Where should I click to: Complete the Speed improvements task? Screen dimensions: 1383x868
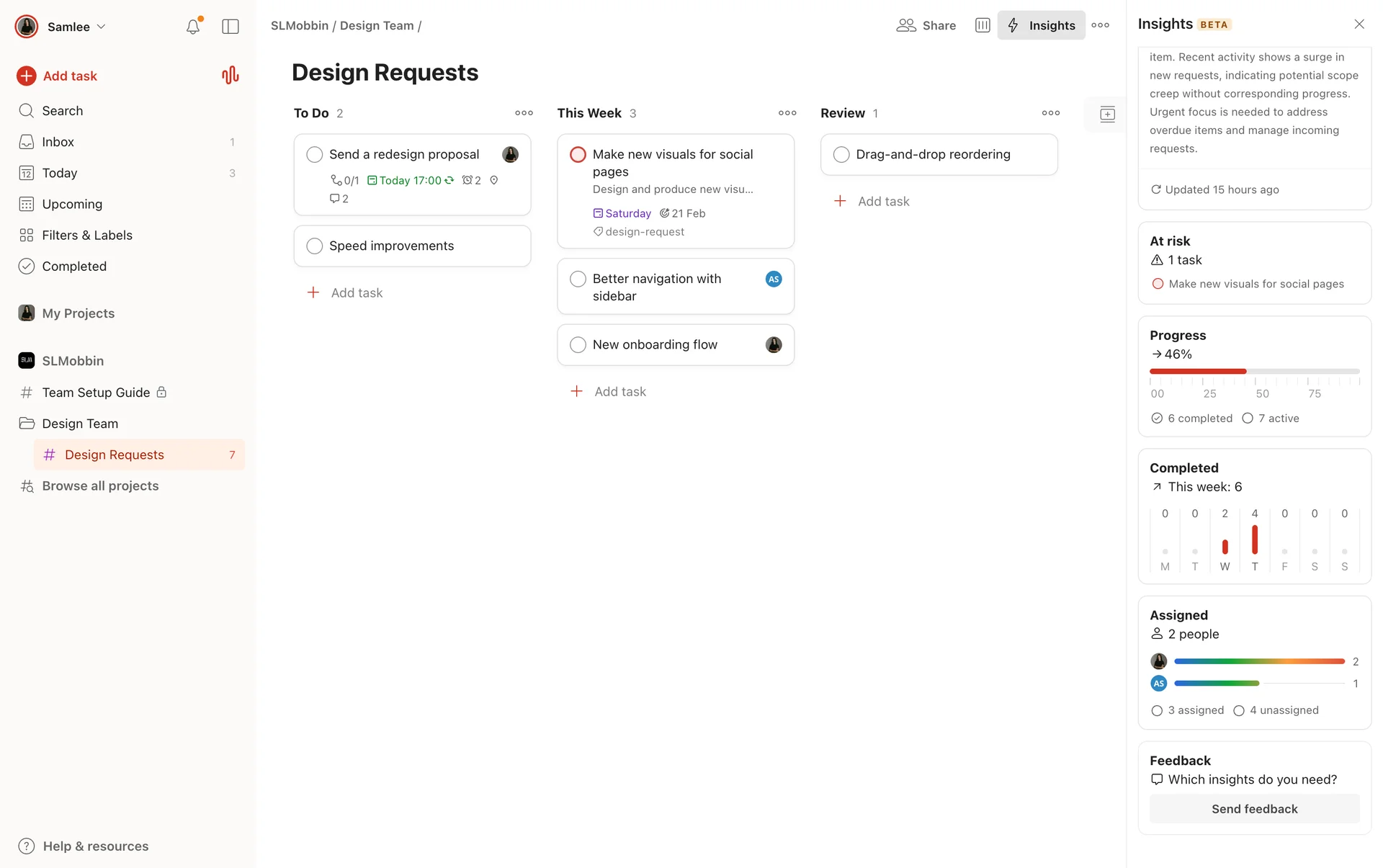(315, 246)
